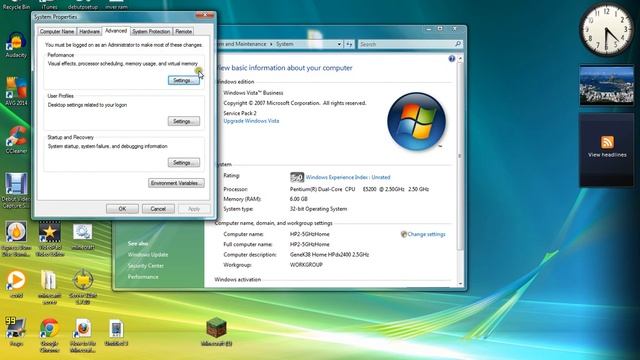Open Debut Video Capture desktop shortcut
The image size is (640, 360).
(16, 190)
